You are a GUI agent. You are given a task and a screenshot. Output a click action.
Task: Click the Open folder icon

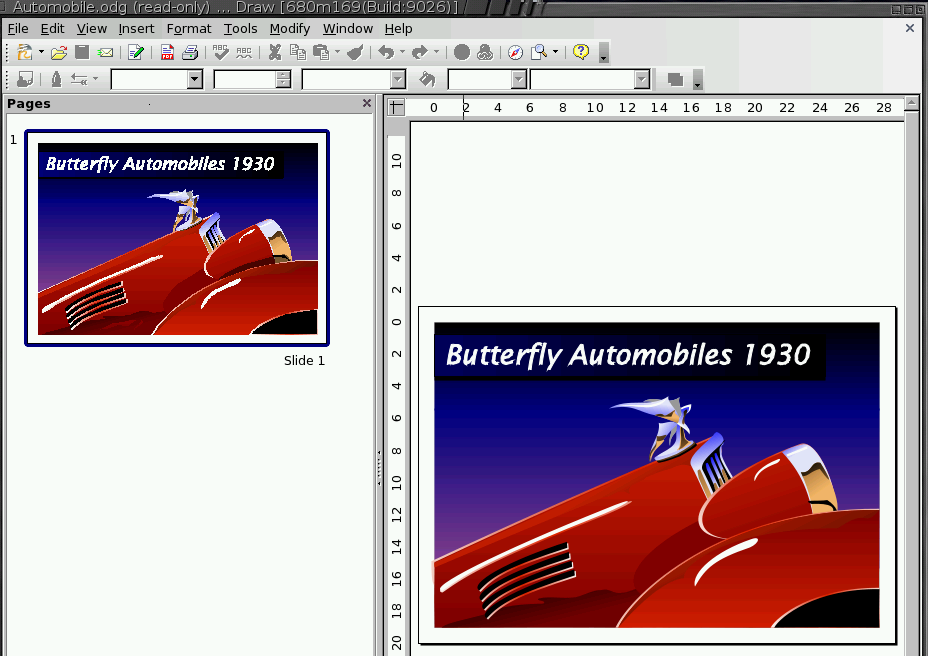click(x=59, y=52)
